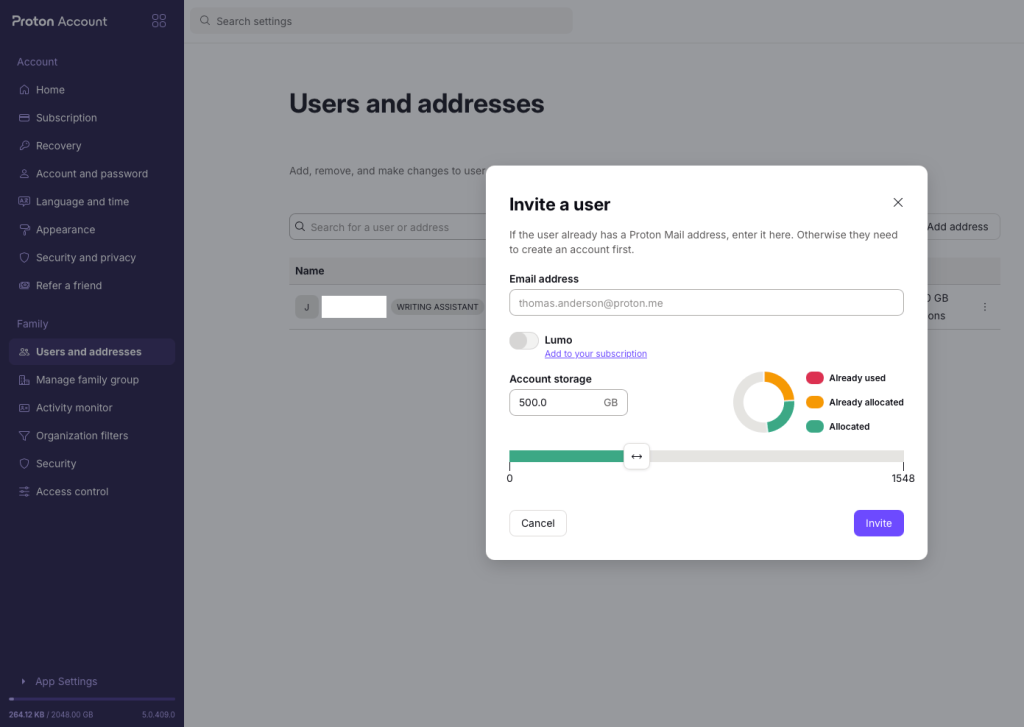Viewport: 1024px width, 727px height.
Task: Click the Activity monitor icon
Action: [24, 408]
